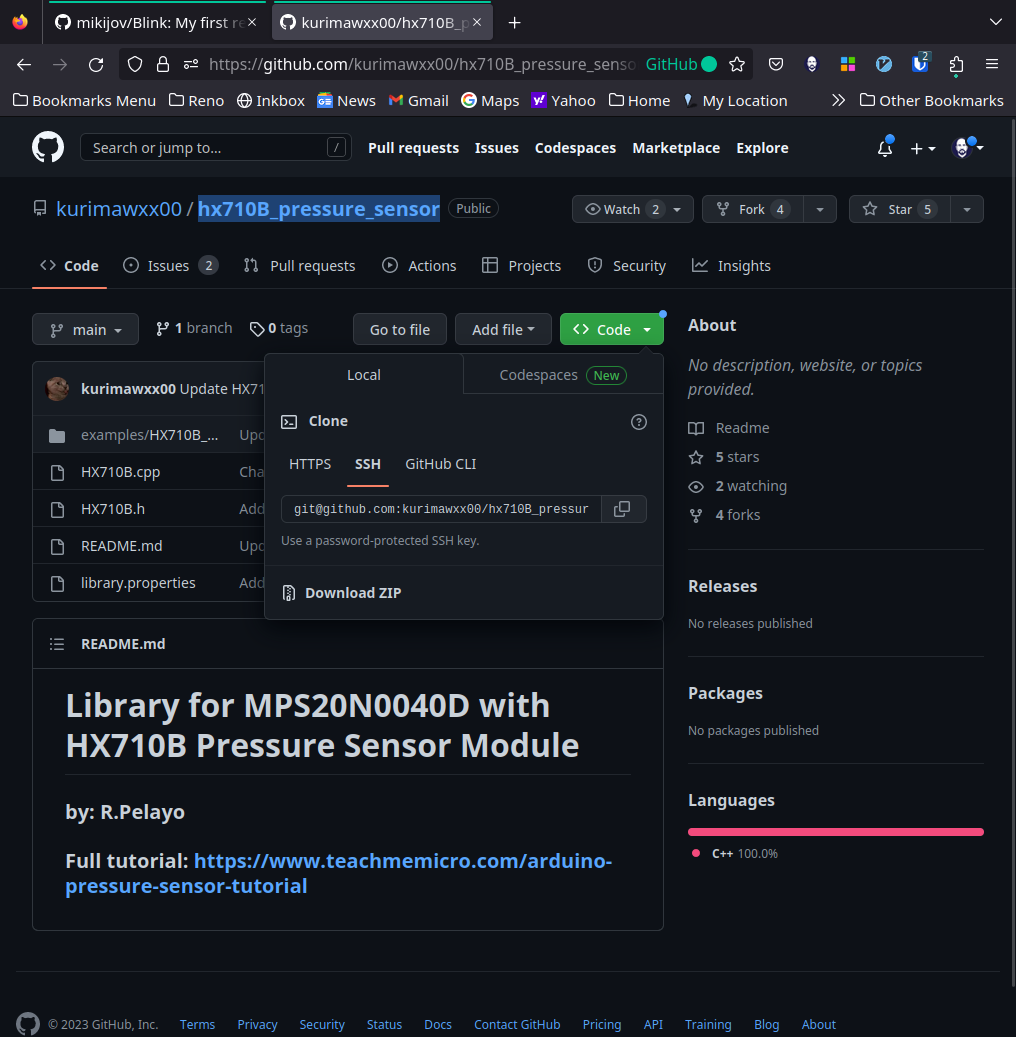1016x1037 pixels.
Task: Open the site security lock icon
Action: point(163,64)
